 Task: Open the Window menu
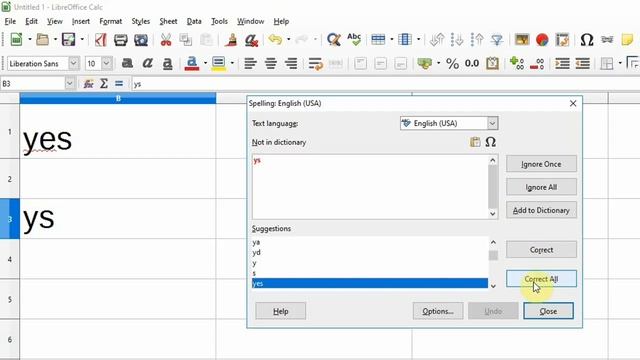click(x=251, y=21)
